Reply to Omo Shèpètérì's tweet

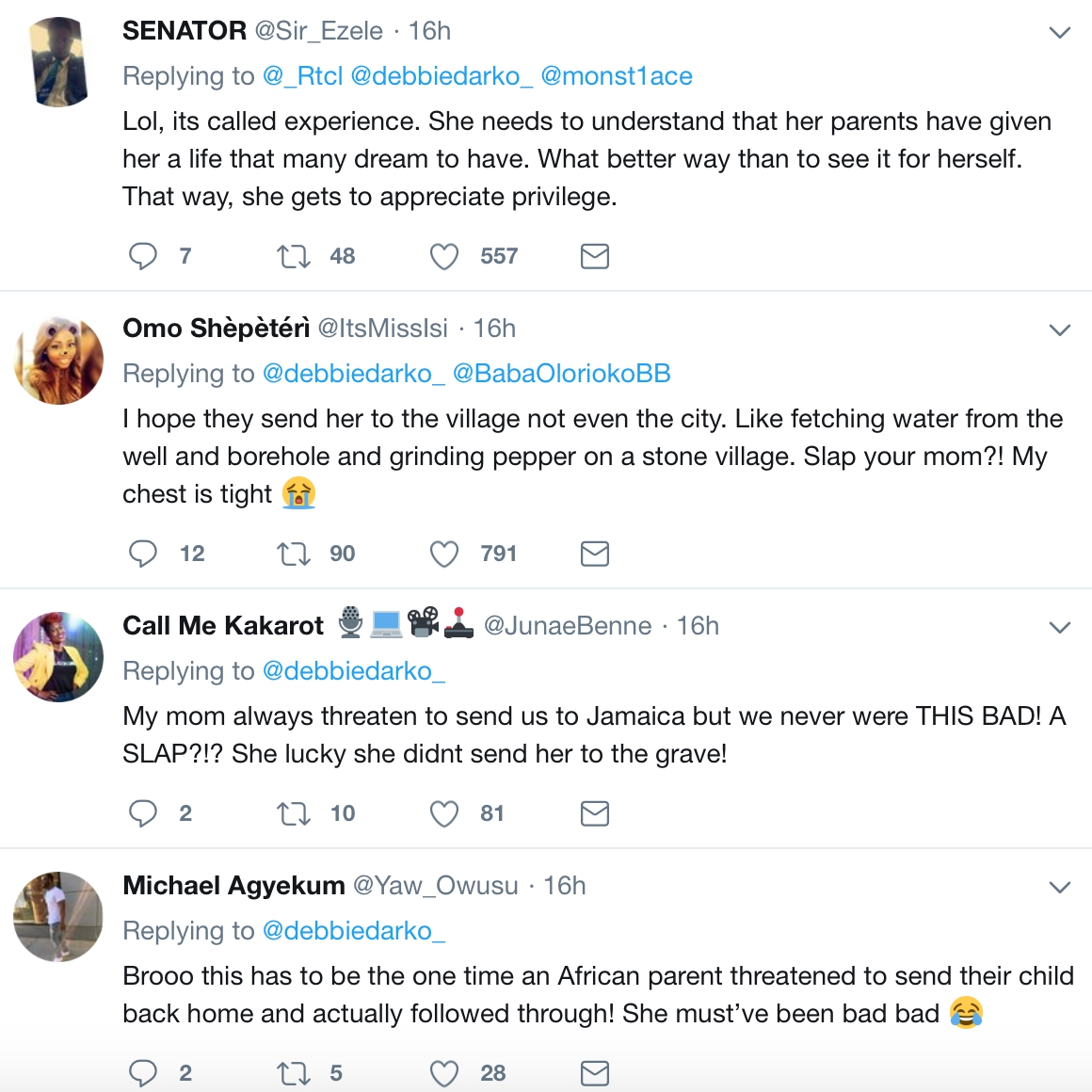[143, 554]
